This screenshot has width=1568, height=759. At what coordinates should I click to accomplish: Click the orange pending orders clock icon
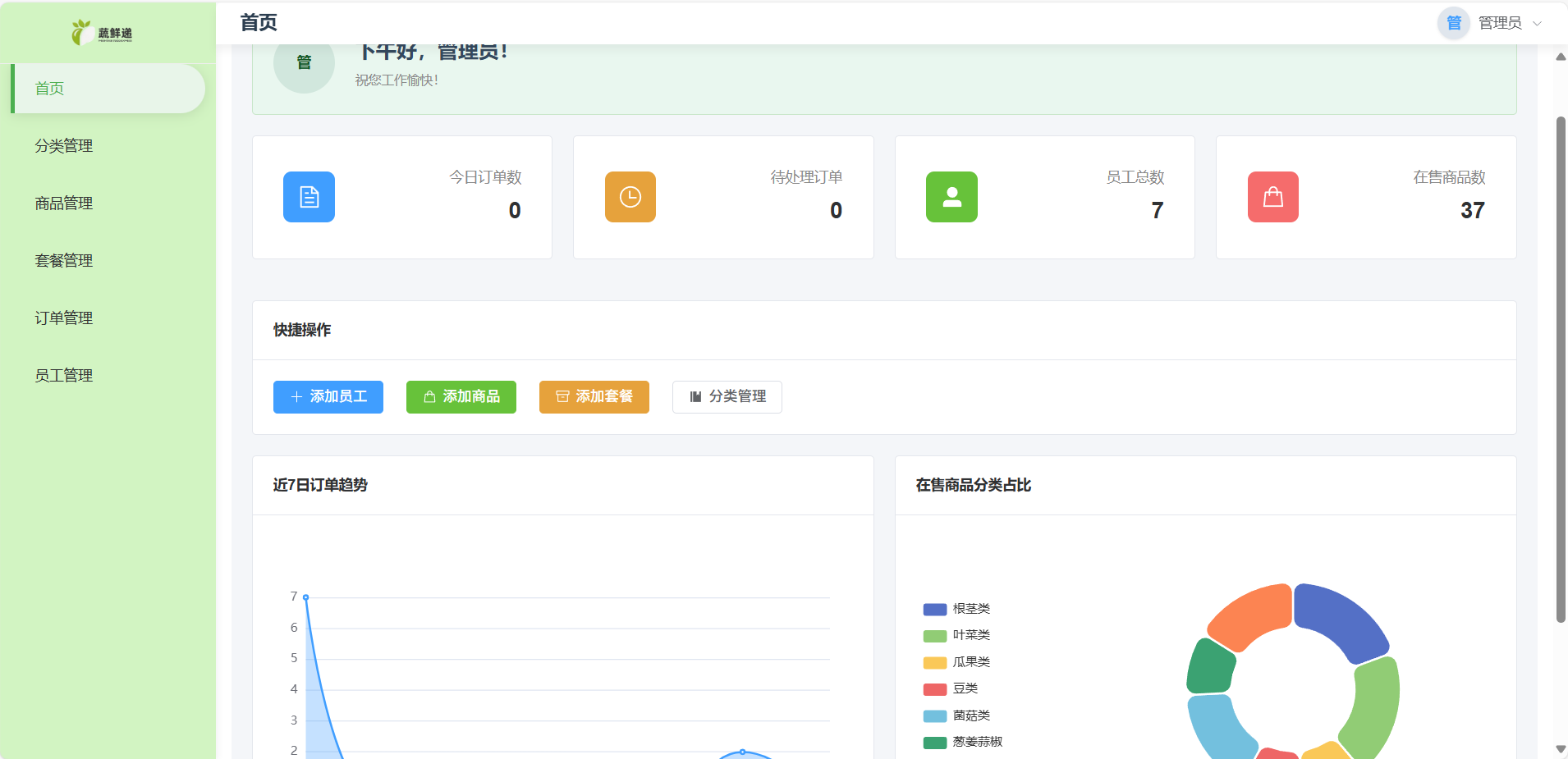(630, 197)
